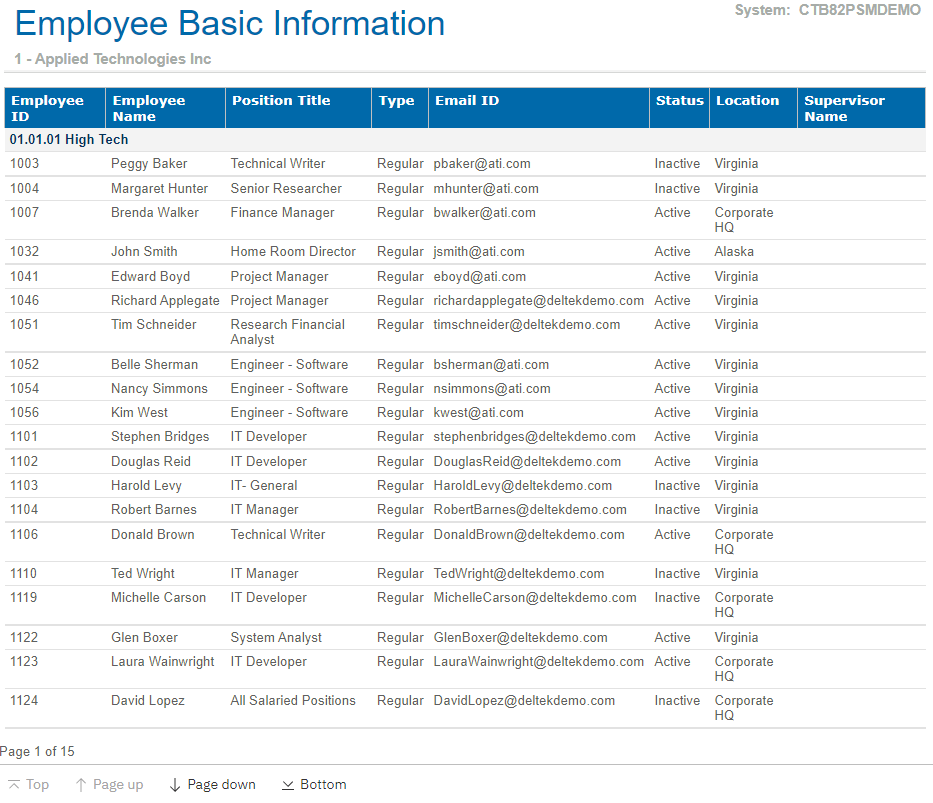Click the Location column header
Image resolution: width=933 pixels, height=803 pixels.
point(747,101)
